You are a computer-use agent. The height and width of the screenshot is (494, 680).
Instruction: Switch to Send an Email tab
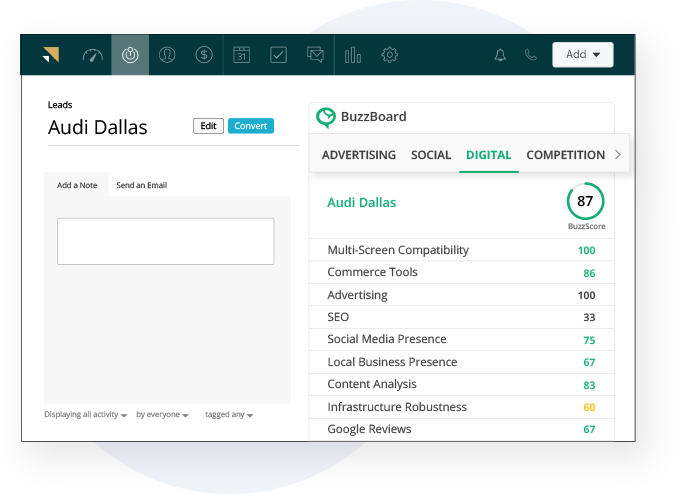coord(141,185)
